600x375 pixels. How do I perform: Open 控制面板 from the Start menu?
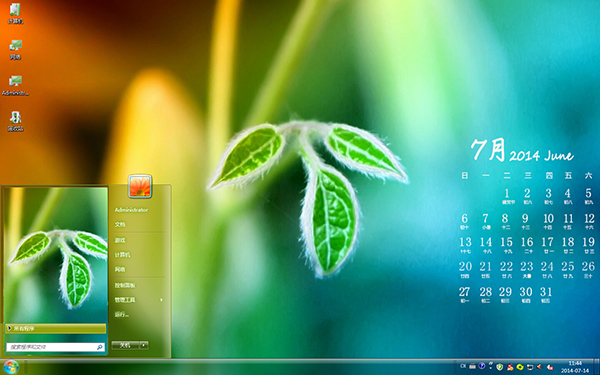click(x=125, y=285)
